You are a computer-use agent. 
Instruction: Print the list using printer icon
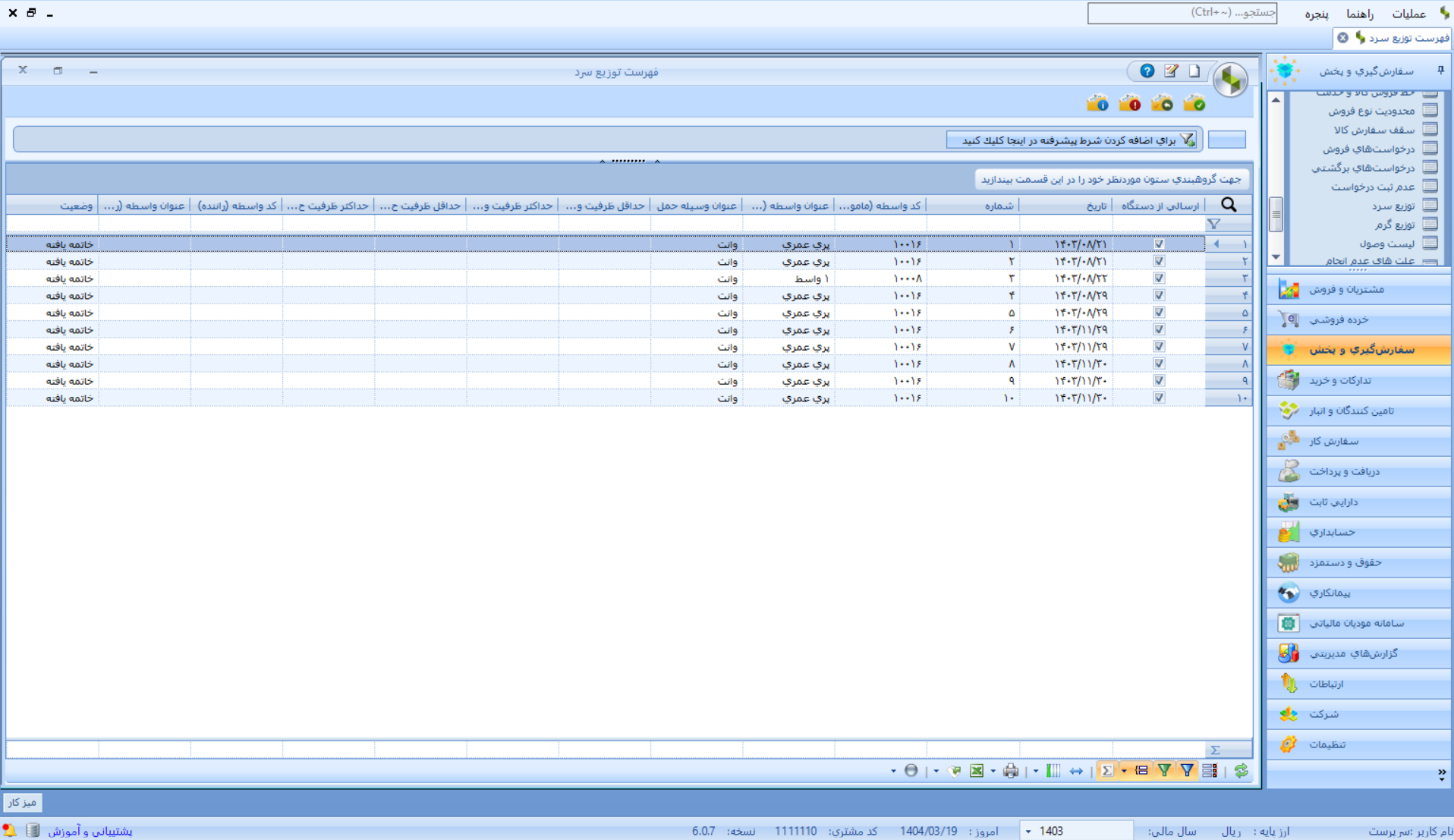click(x=1011, y=771)
